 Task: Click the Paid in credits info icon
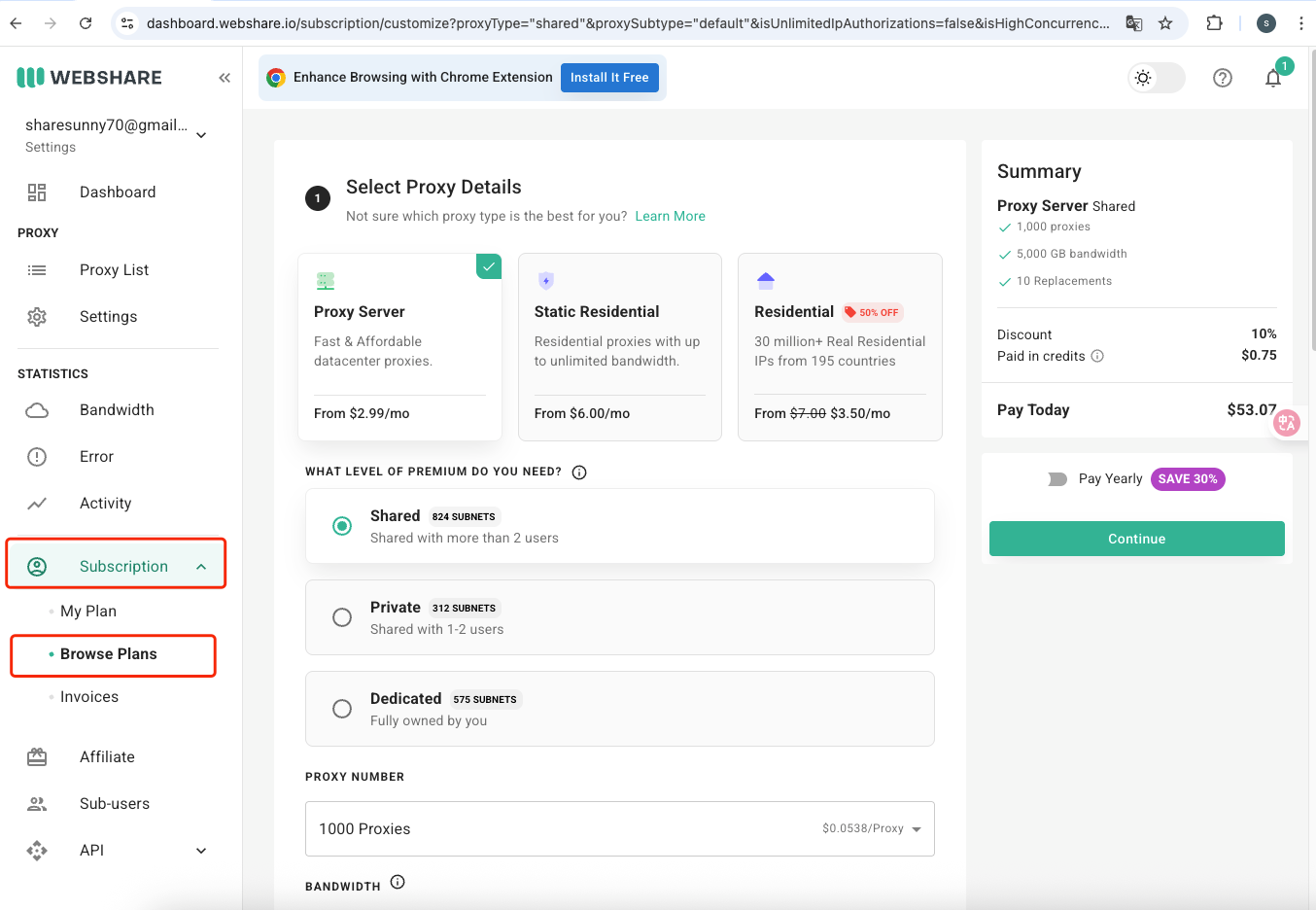pos(1097,356)
